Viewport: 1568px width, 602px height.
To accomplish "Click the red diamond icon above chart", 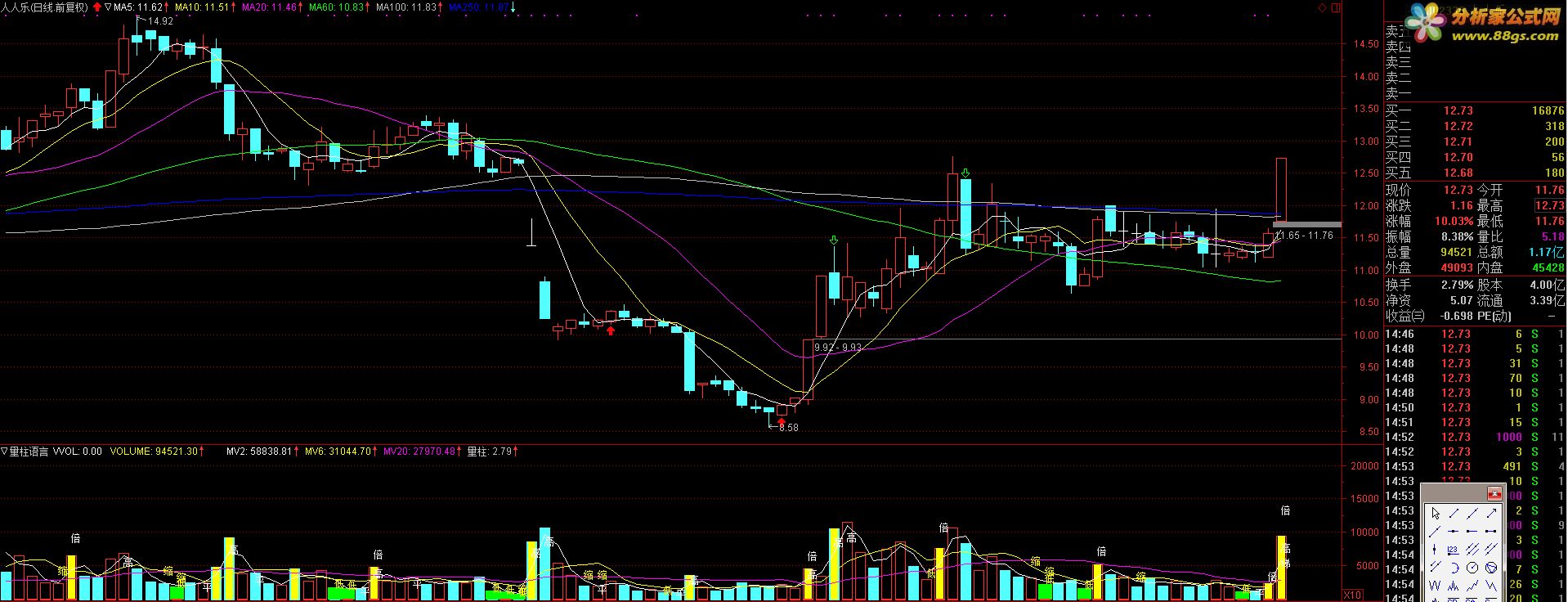I will pos(1322,7).
